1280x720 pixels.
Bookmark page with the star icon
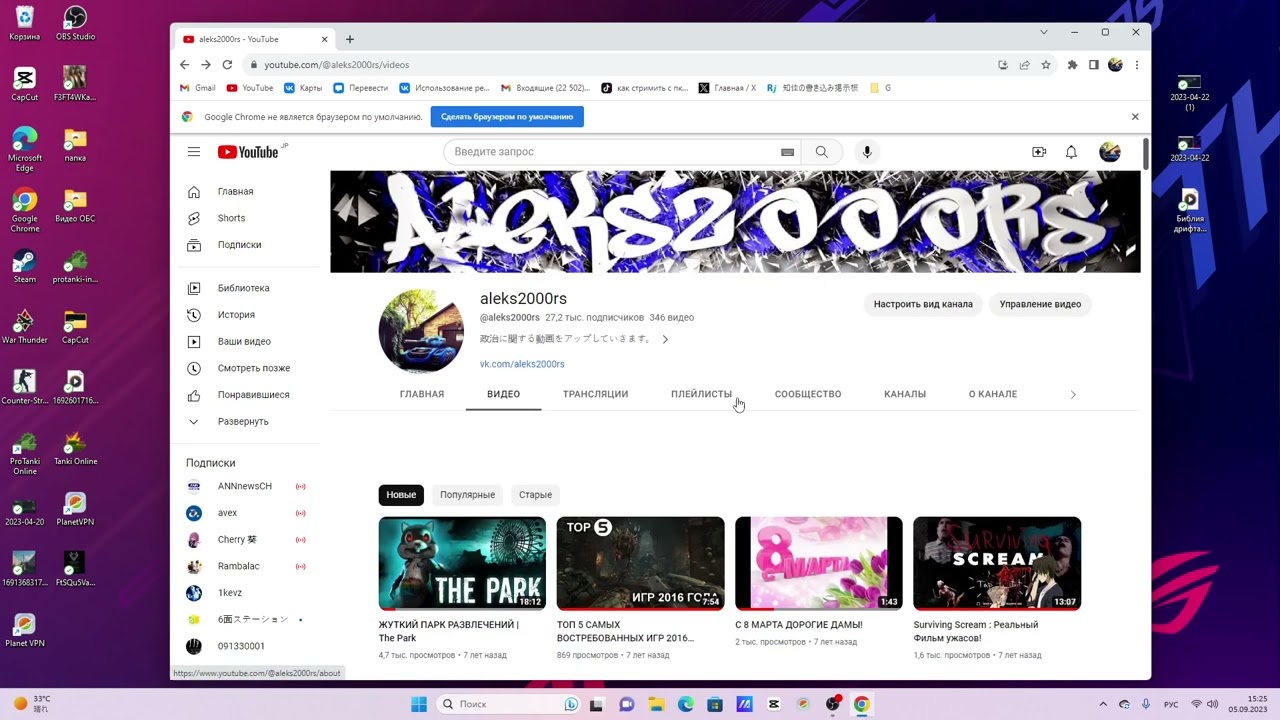tap(1046, 65)
